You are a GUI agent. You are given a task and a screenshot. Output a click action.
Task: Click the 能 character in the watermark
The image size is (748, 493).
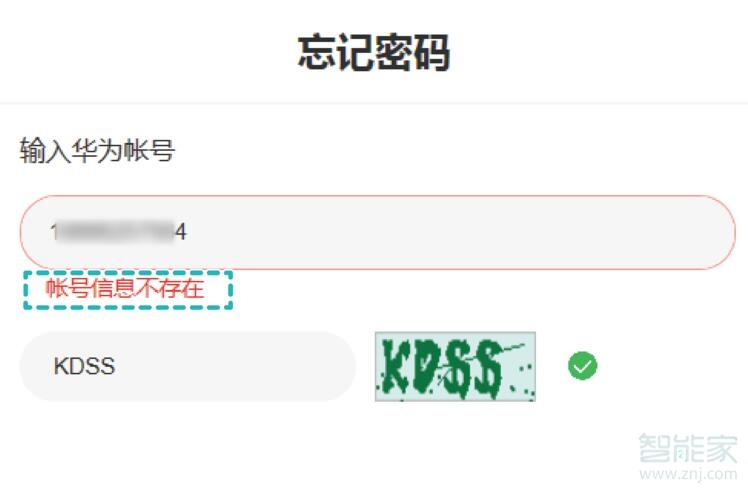[687, 448]
